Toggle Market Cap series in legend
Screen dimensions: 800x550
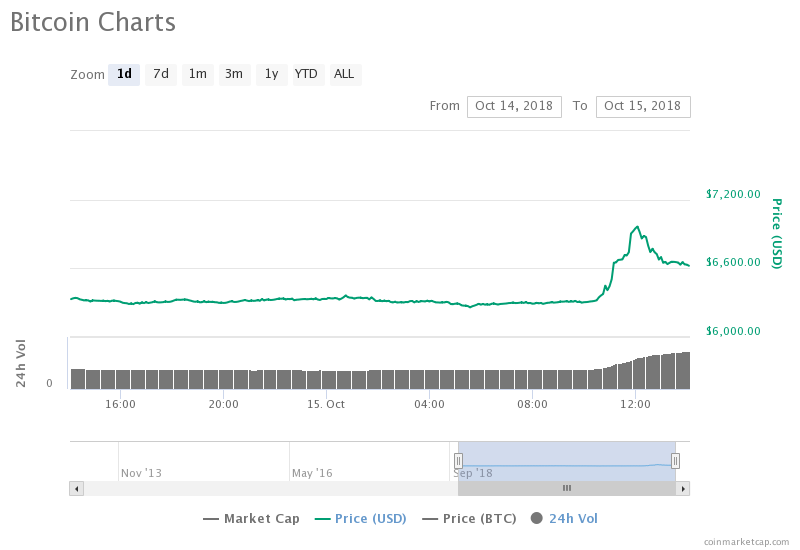251,519
